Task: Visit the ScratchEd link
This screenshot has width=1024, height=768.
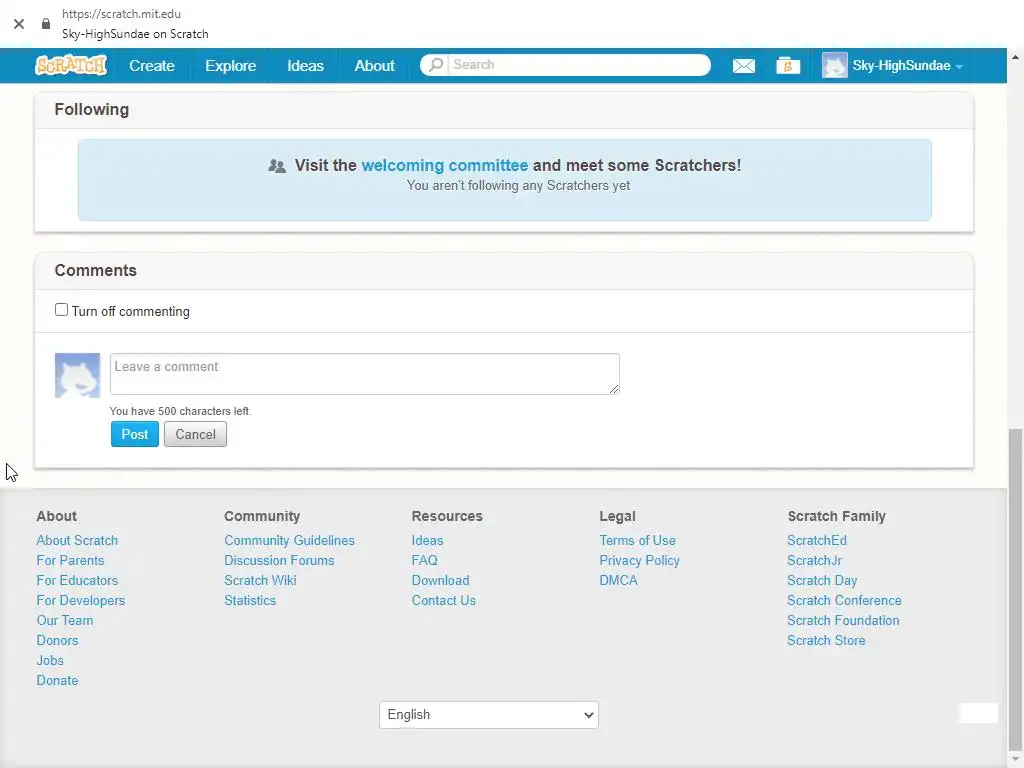Action: click(x=816, y=540)
